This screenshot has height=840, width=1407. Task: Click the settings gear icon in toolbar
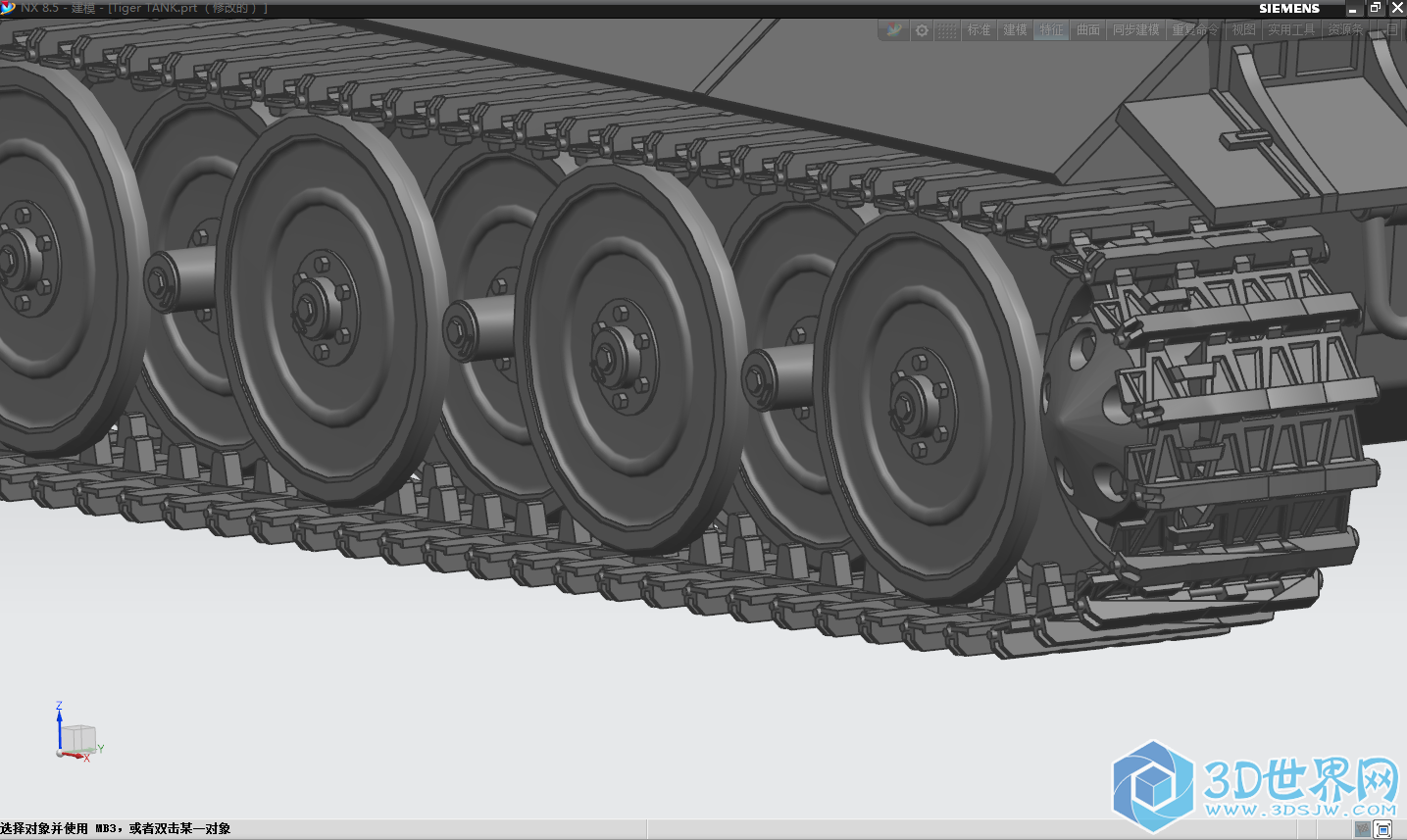click(922, 30)
